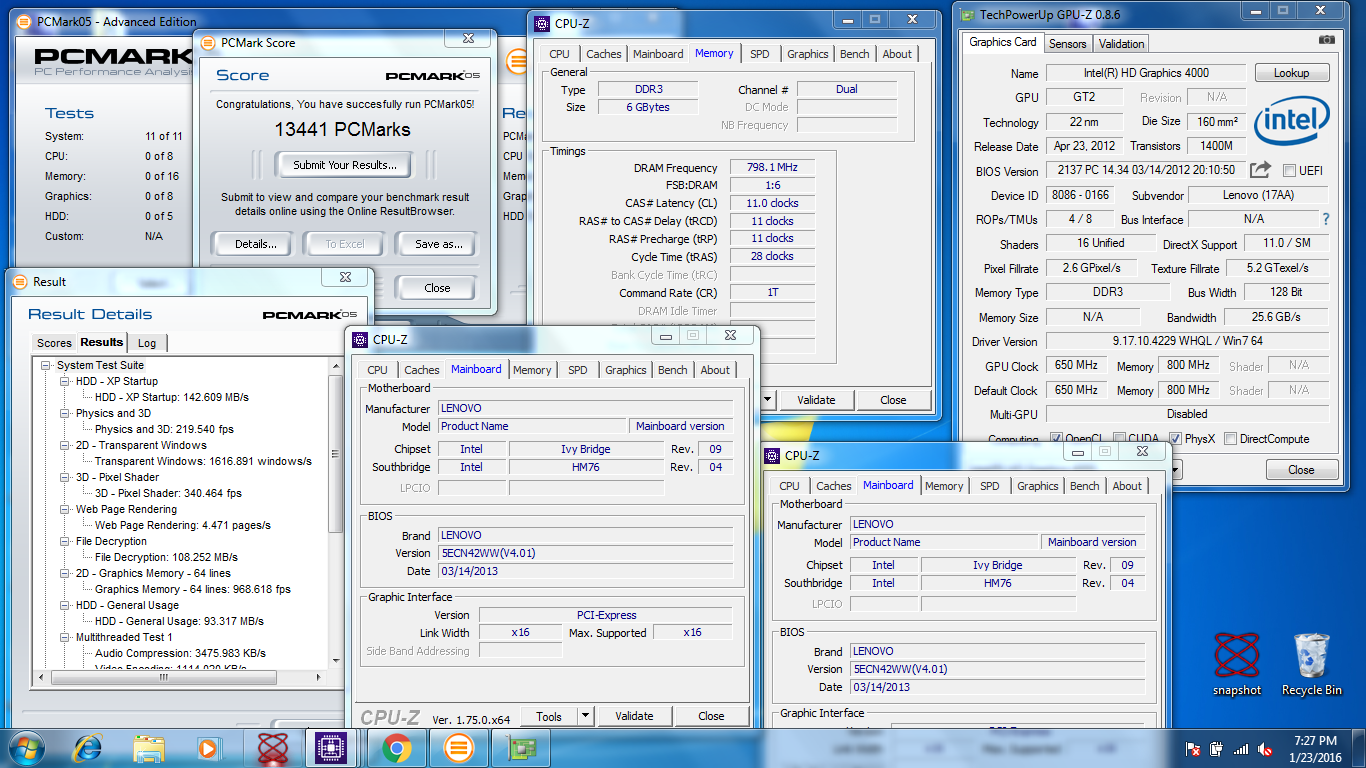Screen dimensions: 1366x768
Task: Collapse the 3D - Pixel Shader node
Action: pyautogui.click(x=65, y=478)
